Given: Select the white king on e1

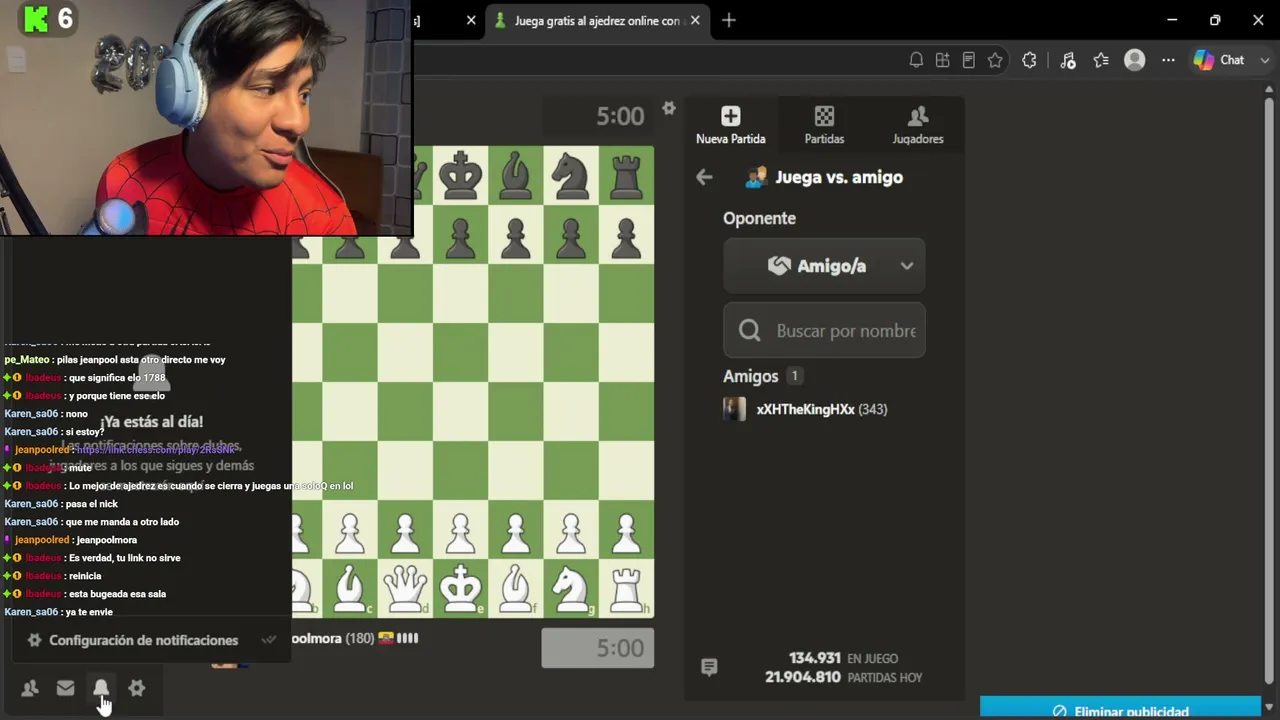Looking at the screenshot, I should (460, 589).
